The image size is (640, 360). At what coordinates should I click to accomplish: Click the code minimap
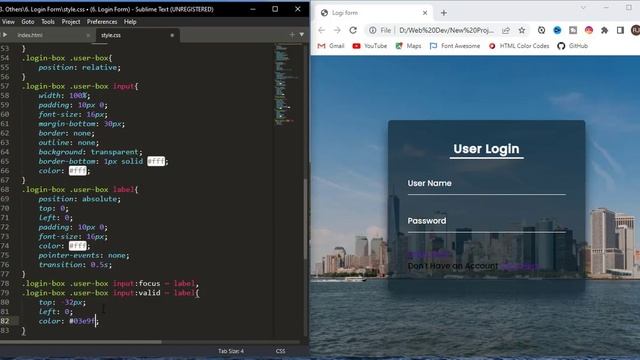[288, 84]
